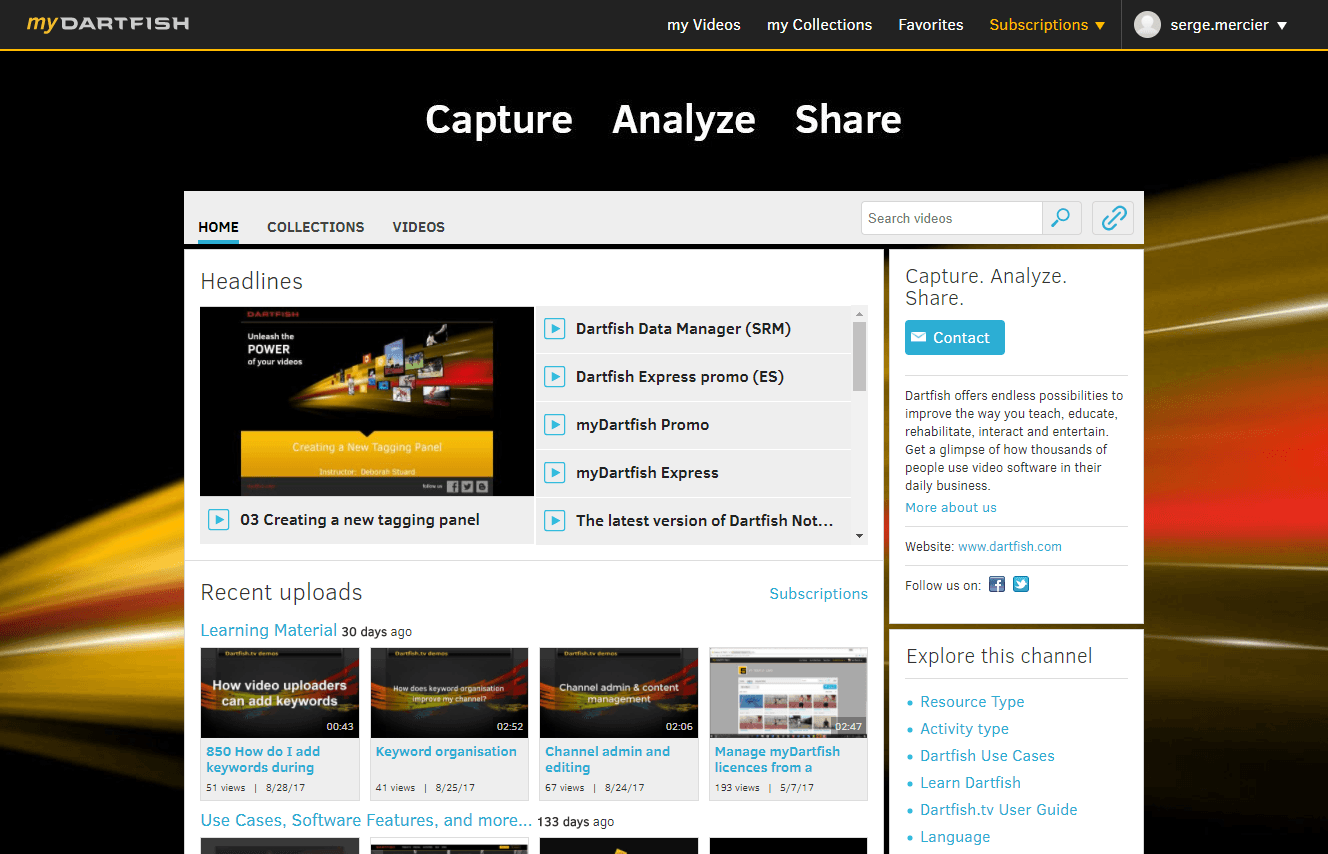
Task: Switch to the COLLECTIONS tab
Action: [316, 227]
